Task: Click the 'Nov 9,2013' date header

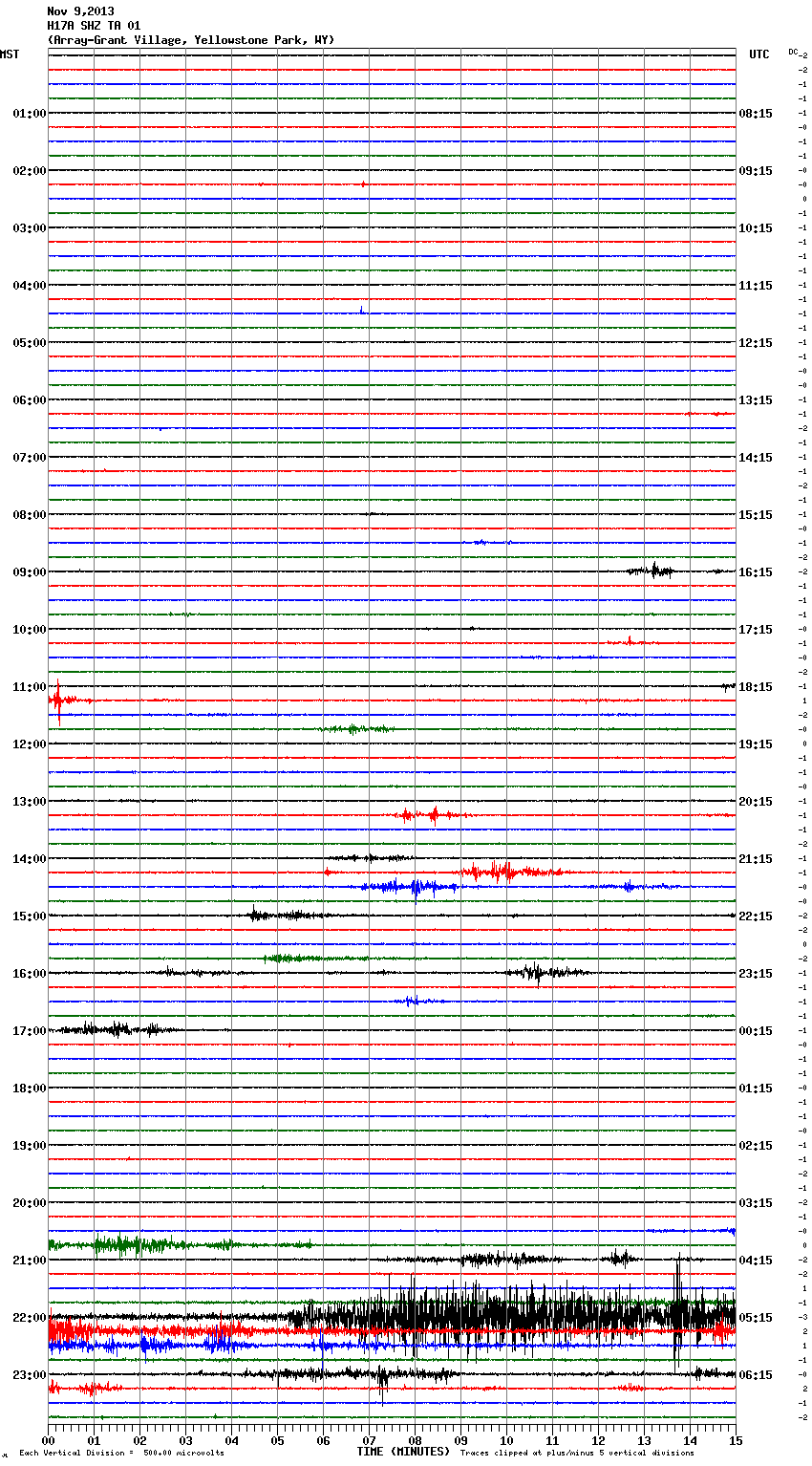Action: 80,11
